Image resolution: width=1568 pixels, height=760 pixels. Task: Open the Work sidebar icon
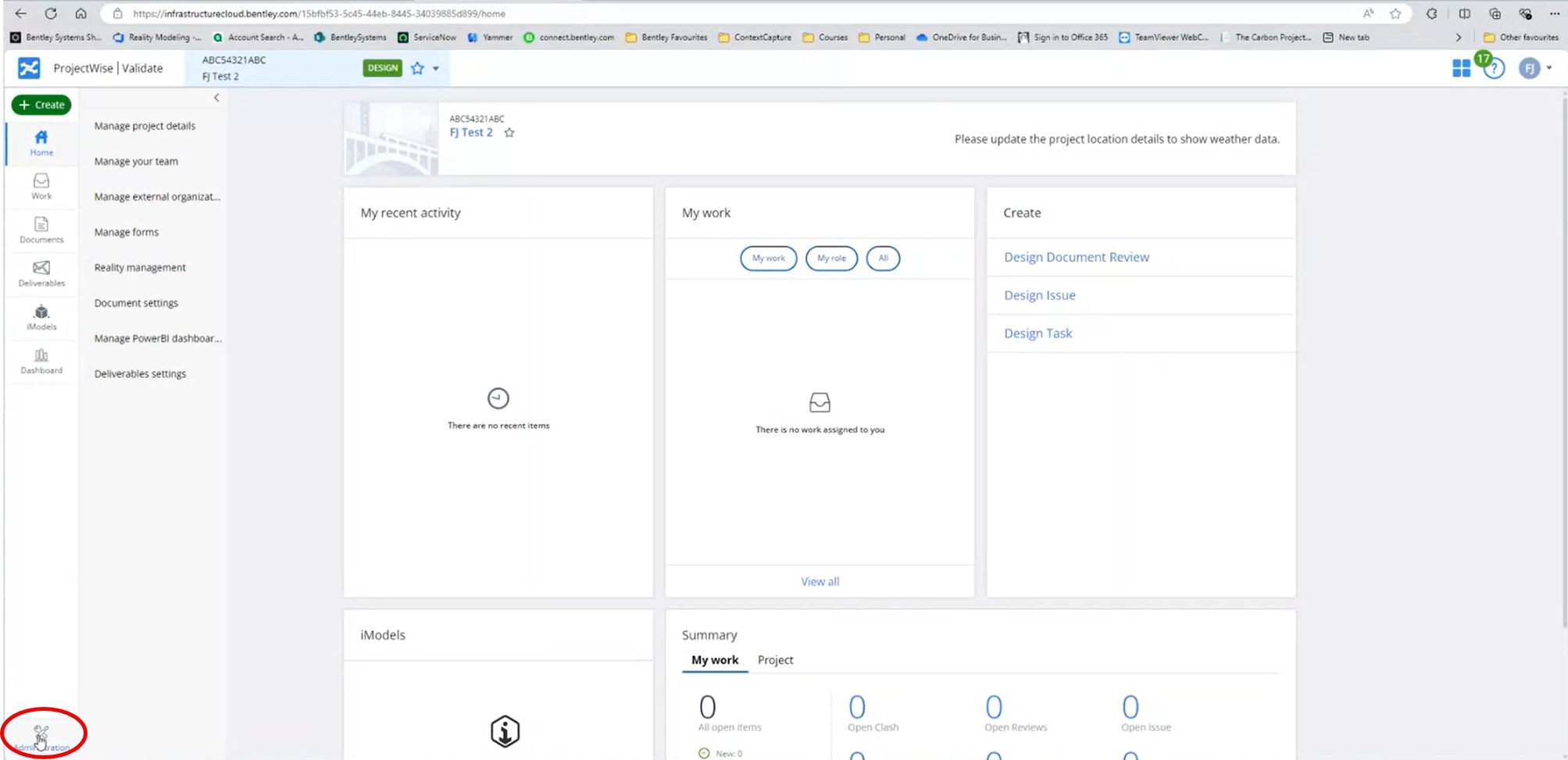tap(41, 187)
